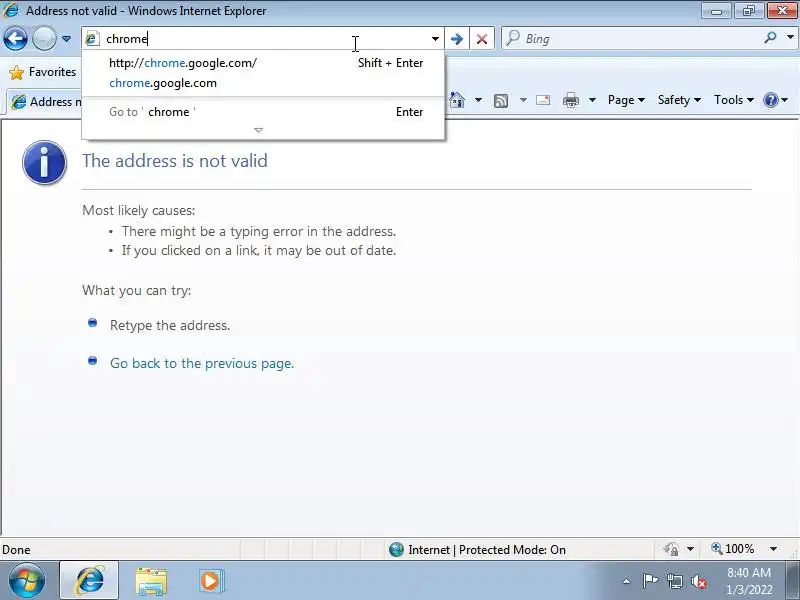Open the privacy status dropdown arrow
The image size is (800, 600).
[690, 549]
